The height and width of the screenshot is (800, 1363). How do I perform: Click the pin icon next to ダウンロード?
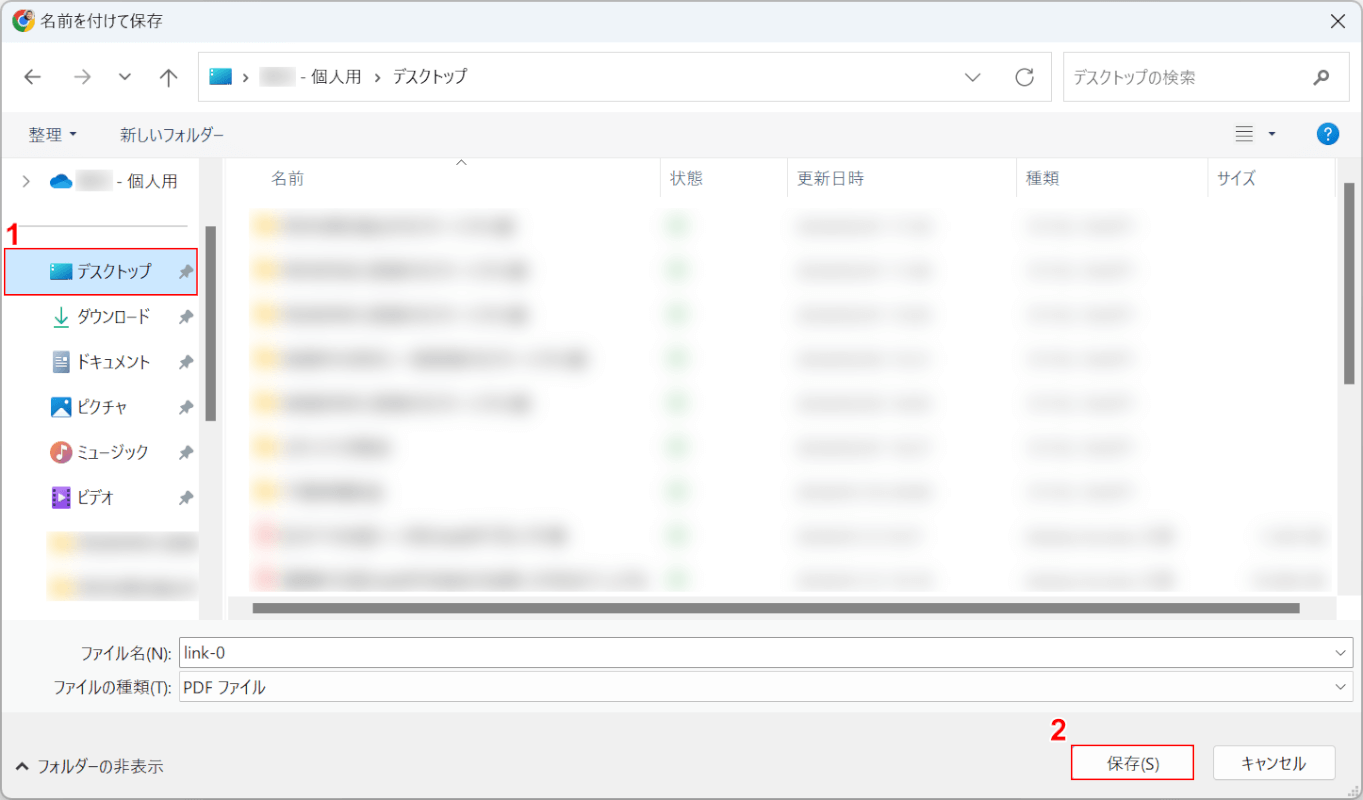(185, 317)
